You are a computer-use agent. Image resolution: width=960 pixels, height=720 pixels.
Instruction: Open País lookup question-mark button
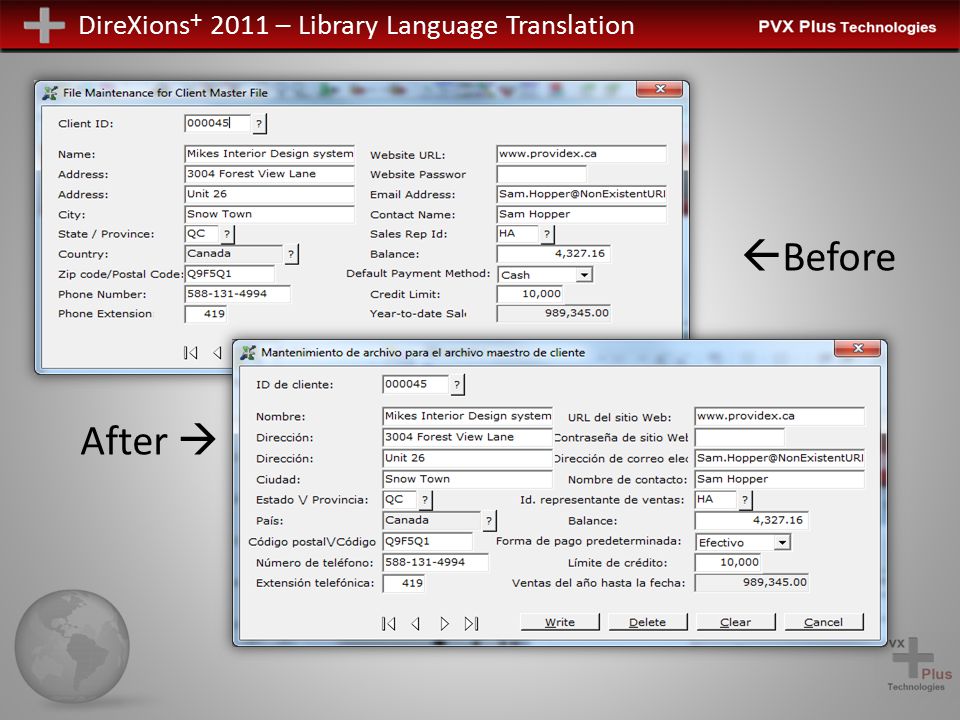(x=489, y=521)
